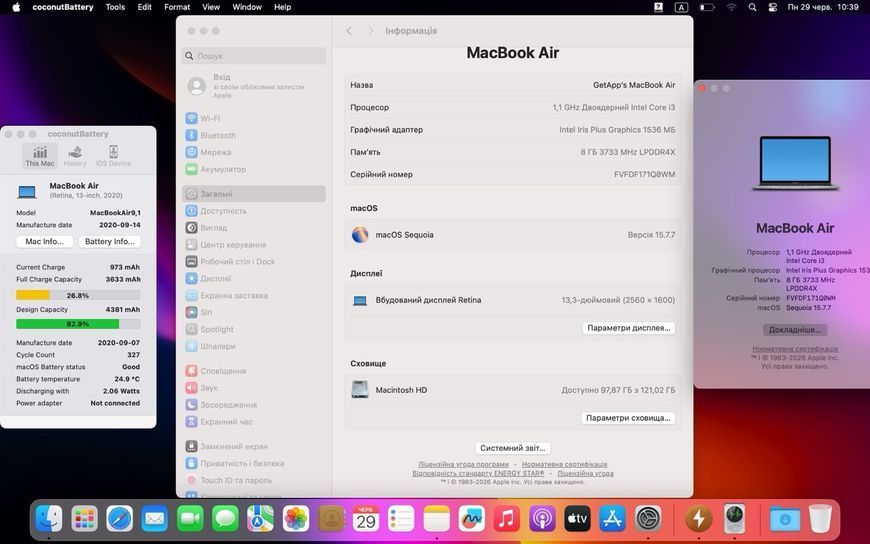The height and width of the screenshot is (544, 870).
Task: Open the Edit menu
Action: (144, 7)
